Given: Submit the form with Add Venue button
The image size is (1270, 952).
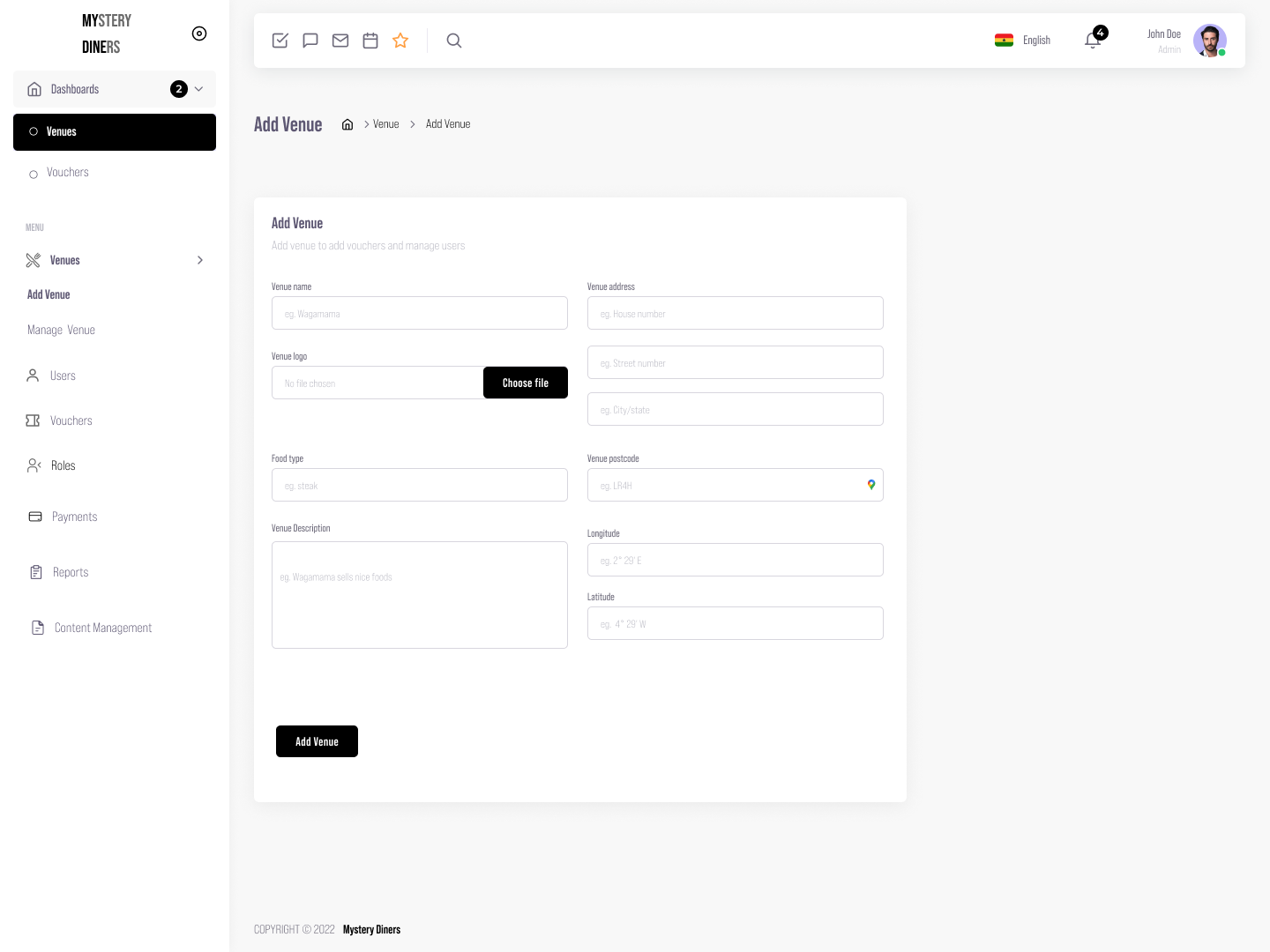Looking at the screenshot, I should coord(317,741).
